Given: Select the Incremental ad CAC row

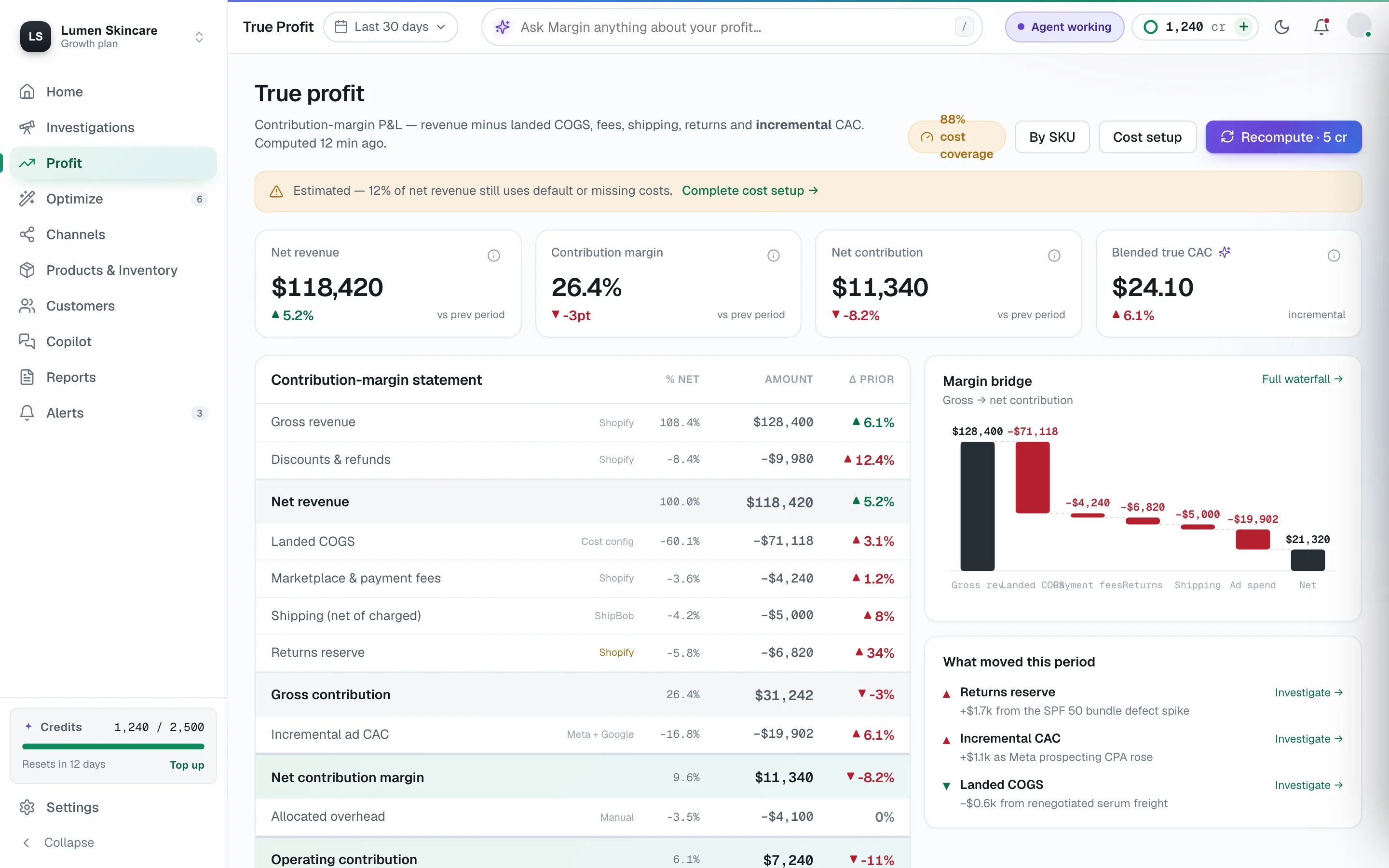Looking at the screenshot, I should (x=582, y=734).
